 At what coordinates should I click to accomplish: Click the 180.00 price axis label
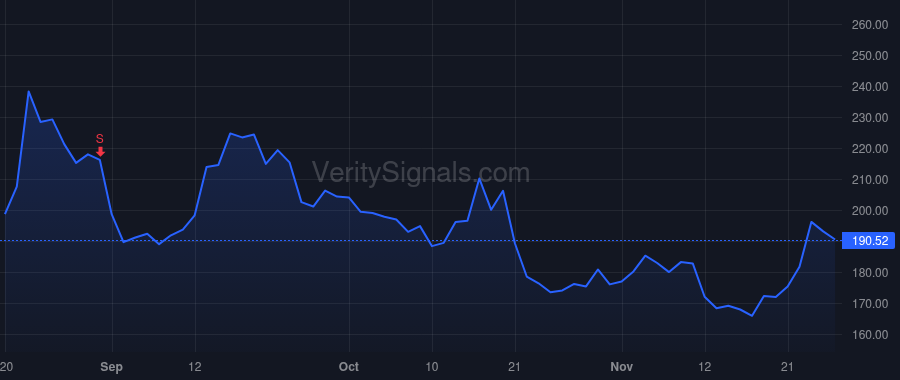(870, 273)
